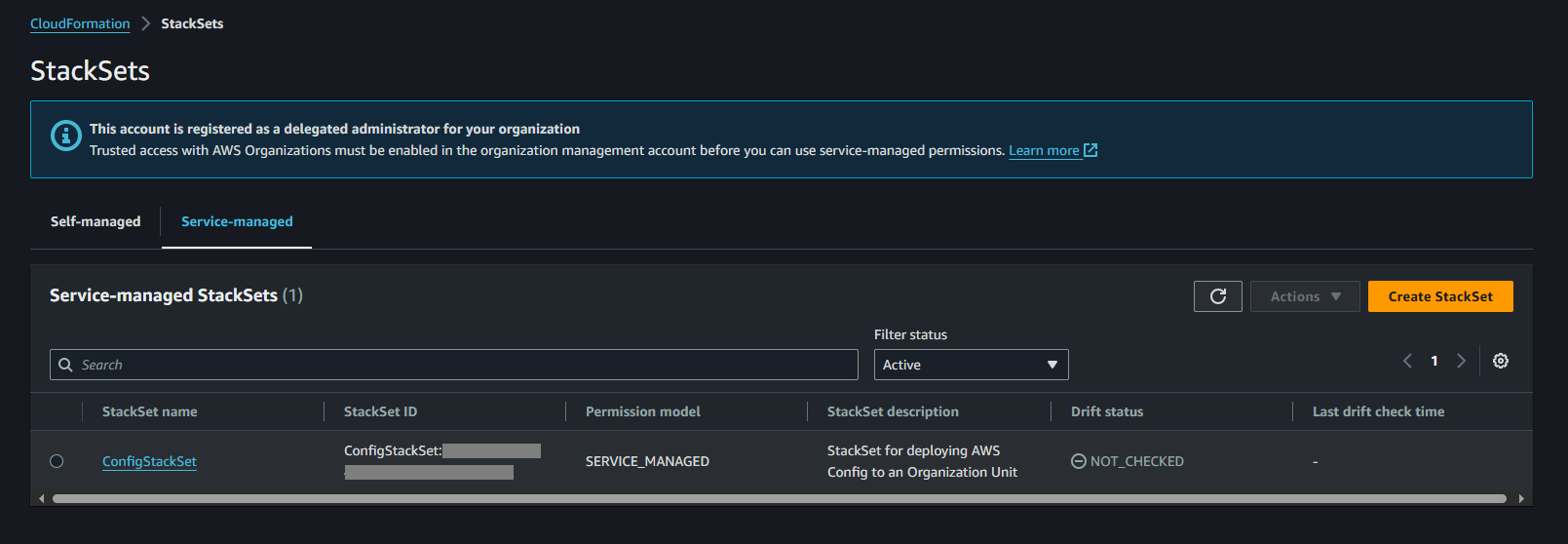Go to previous page arrow

pyautogui.click(x=1407, y=361)
